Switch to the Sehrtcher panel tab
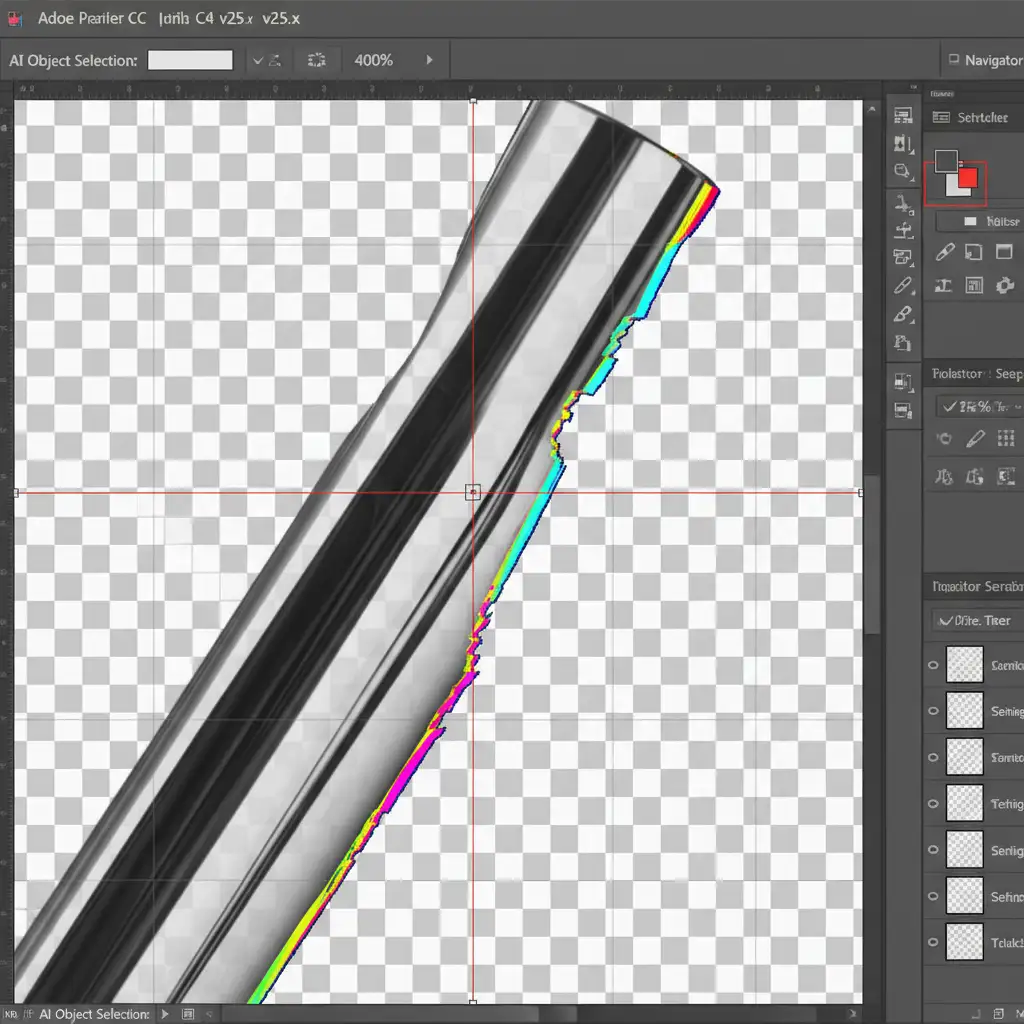The image size is (1024, 1024). pos(975,117)
